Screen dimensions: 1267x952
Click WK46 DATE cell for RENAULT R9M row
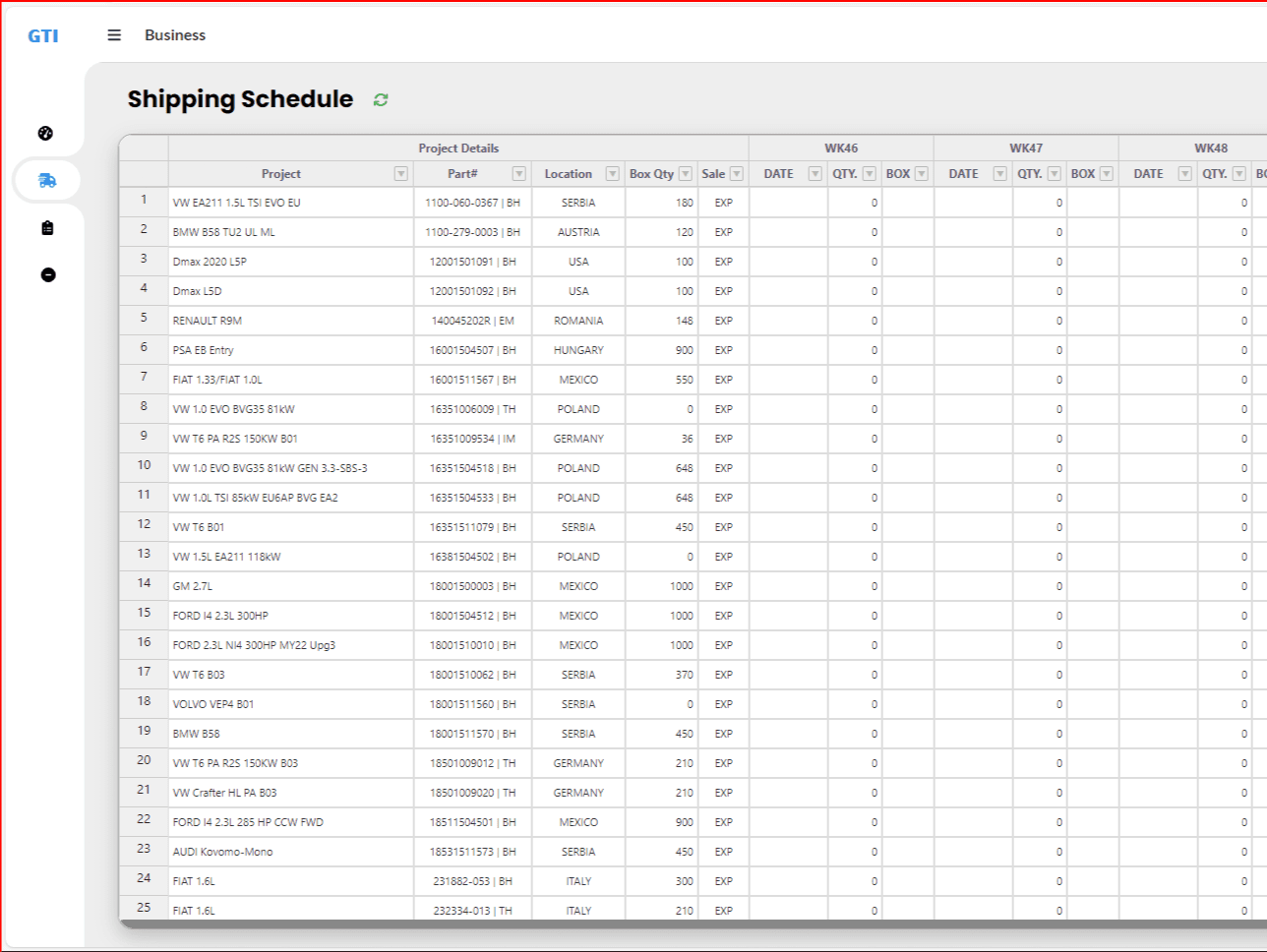tap(789, 321)
